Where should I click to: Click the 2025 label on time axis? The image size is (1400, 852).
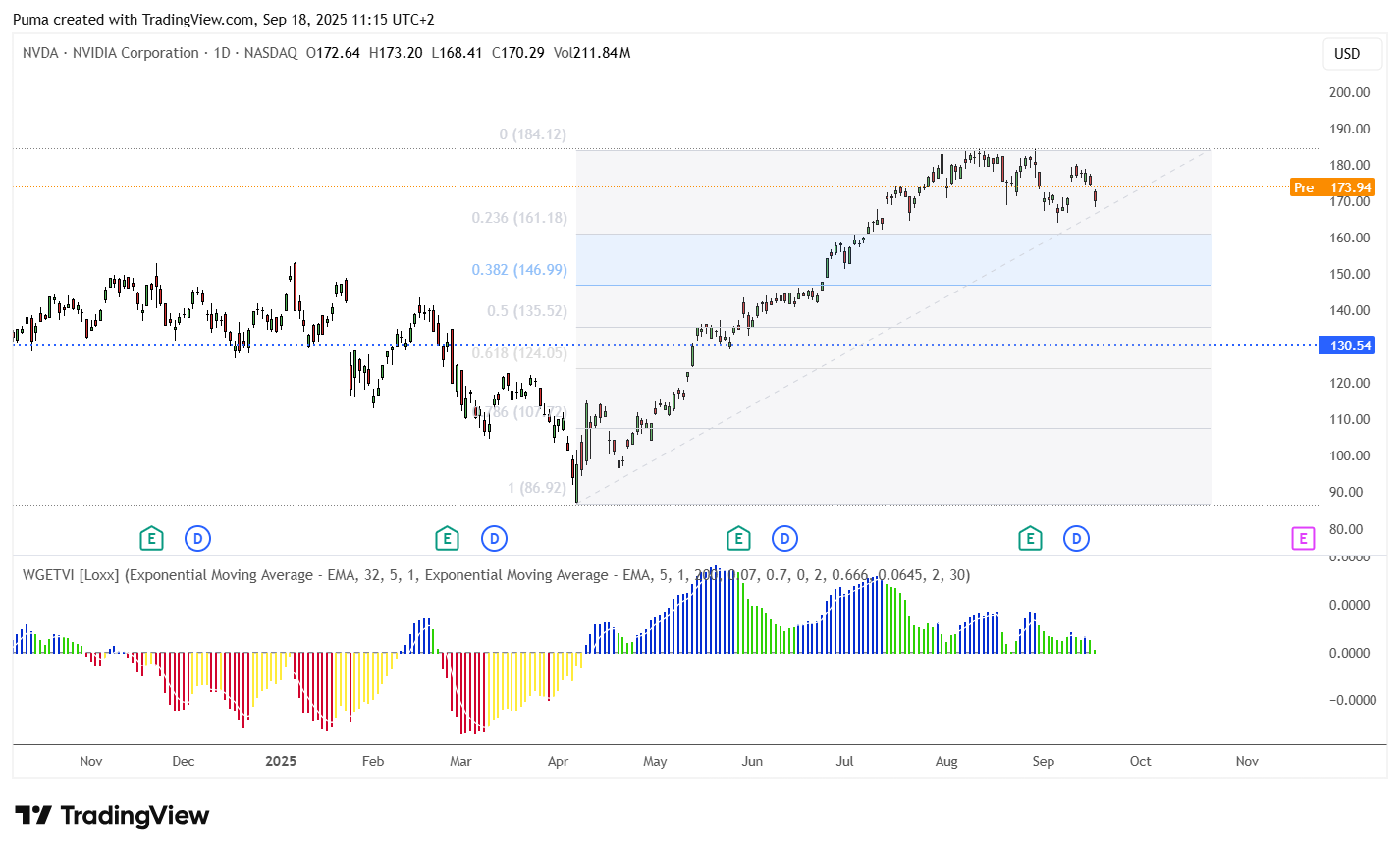(x=281, y=761)
